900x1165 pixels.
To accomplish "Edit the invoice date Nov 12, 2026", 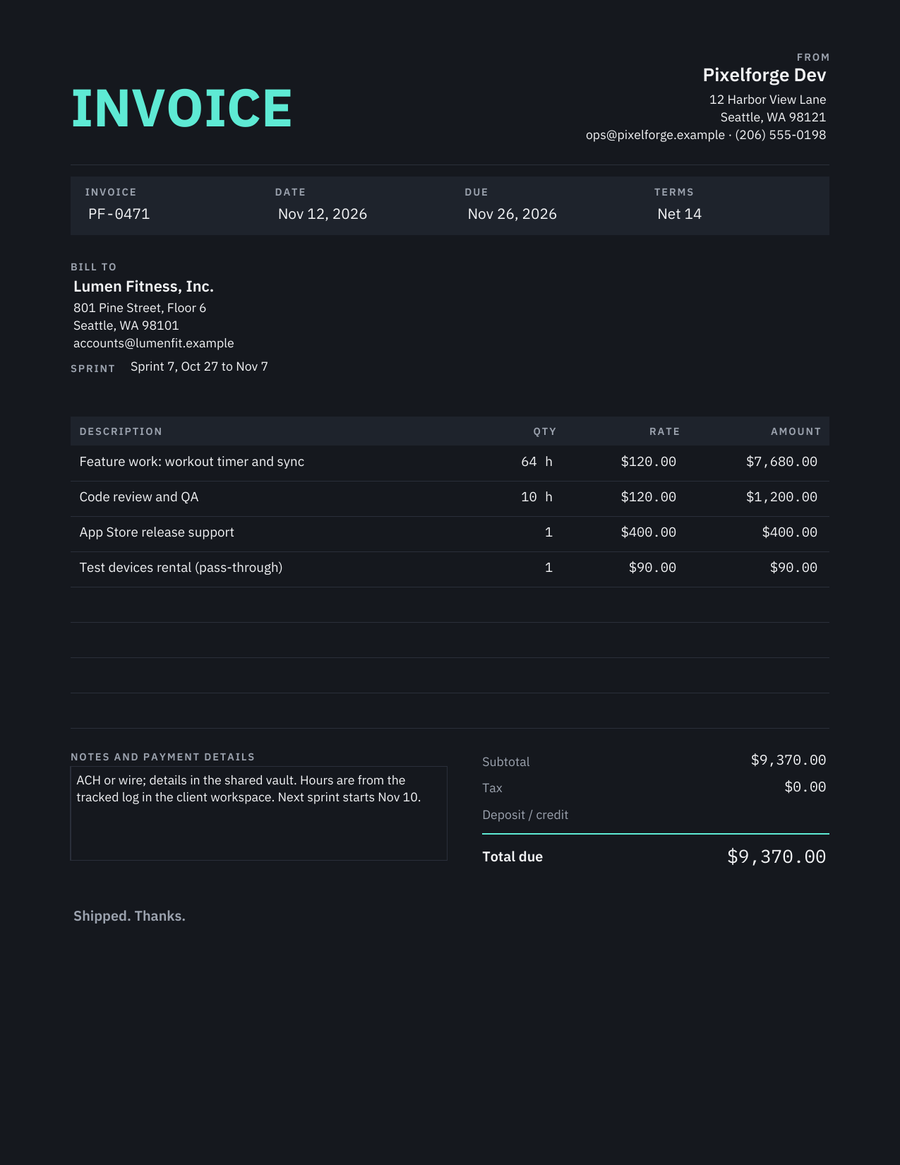I will click(x=323, y=214).
